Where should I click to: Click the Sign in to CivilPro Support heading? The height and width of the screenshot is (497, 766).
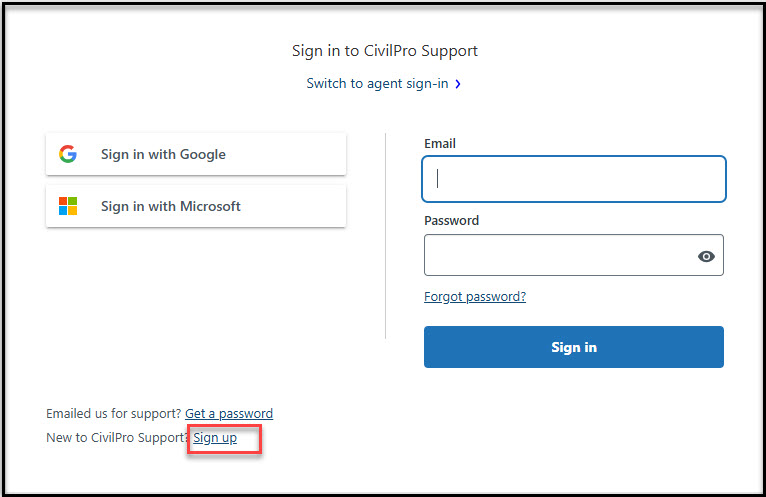click(384, 50)
